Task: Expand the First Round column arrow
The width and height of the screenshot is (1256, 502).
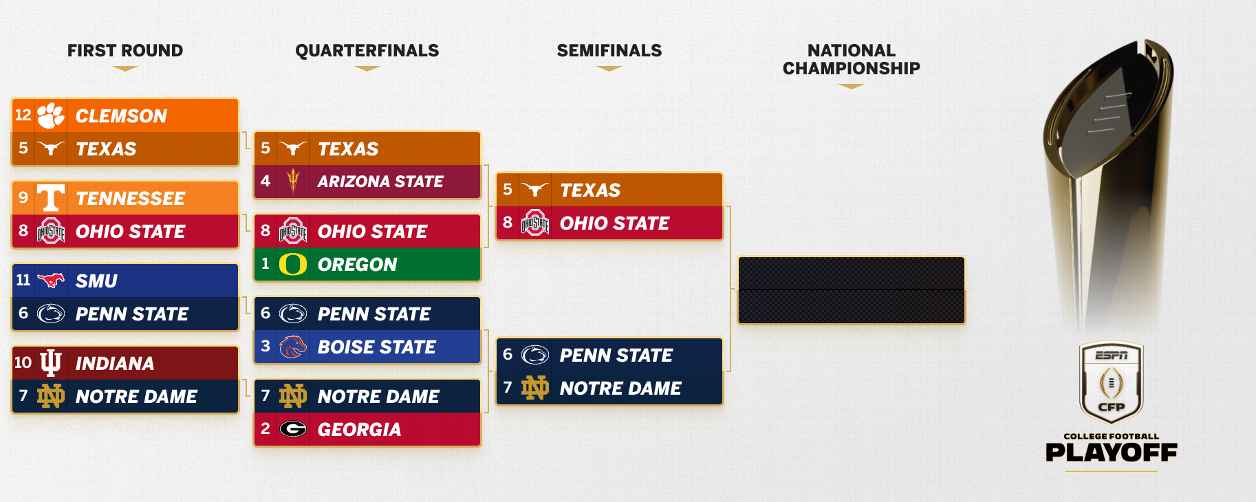Action: tap(125, 68)
